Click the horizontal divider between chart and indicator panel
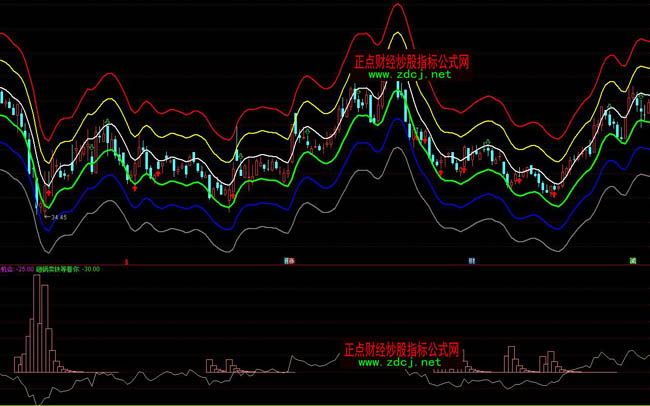 click(x=325, y=265)
